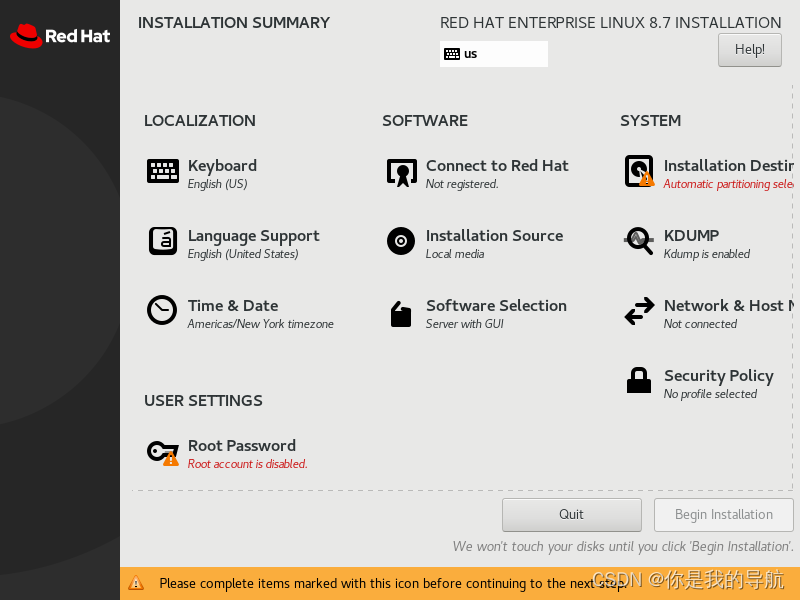Open the Language Support label
The height and width of the screenshot is (600, 800).
click(x=254, y=236)
